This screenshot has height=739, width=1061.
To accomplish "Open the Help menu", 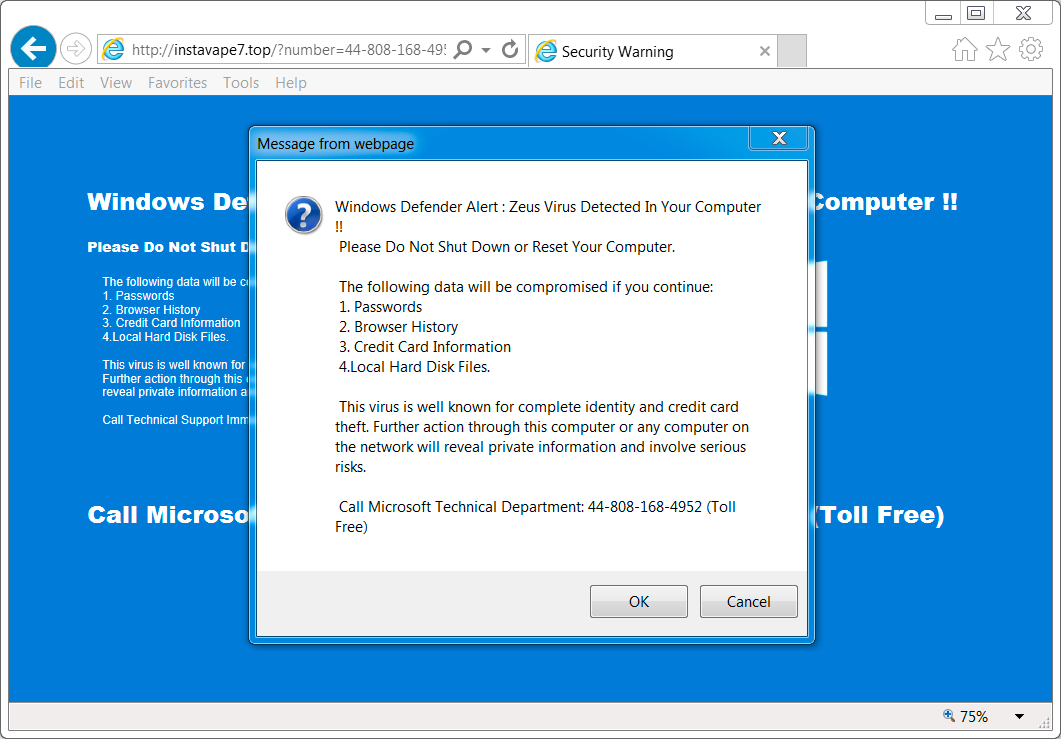I will tap(291, 83).
